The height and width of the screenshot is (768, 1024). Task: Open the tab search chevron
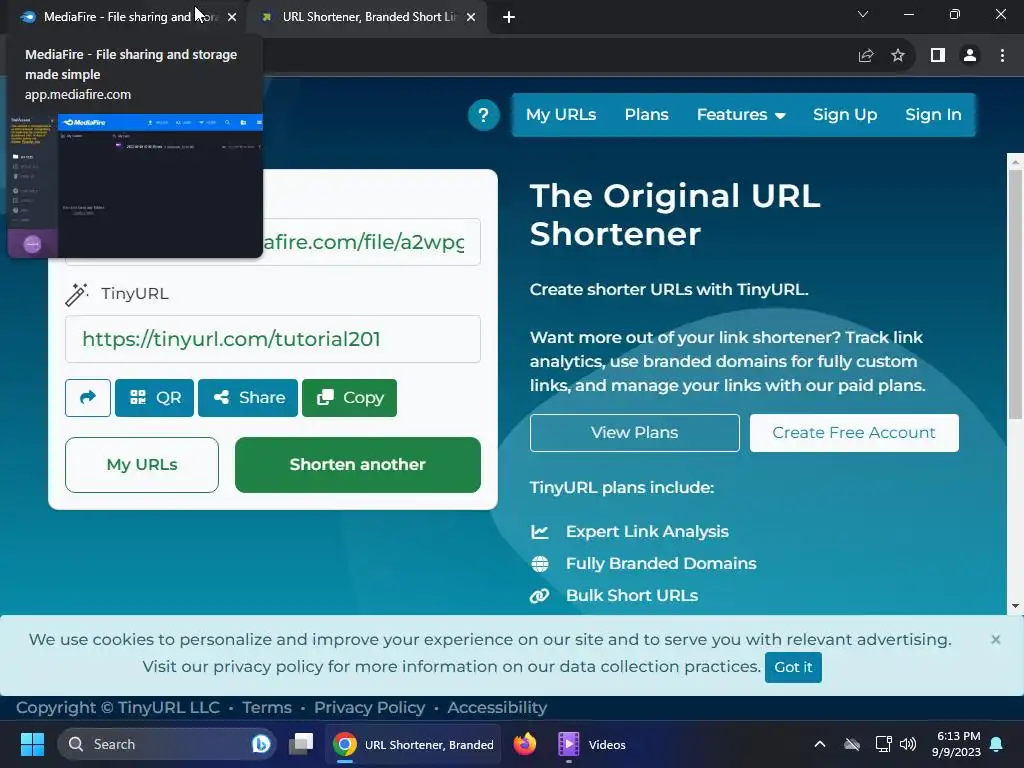coord(863,14)
